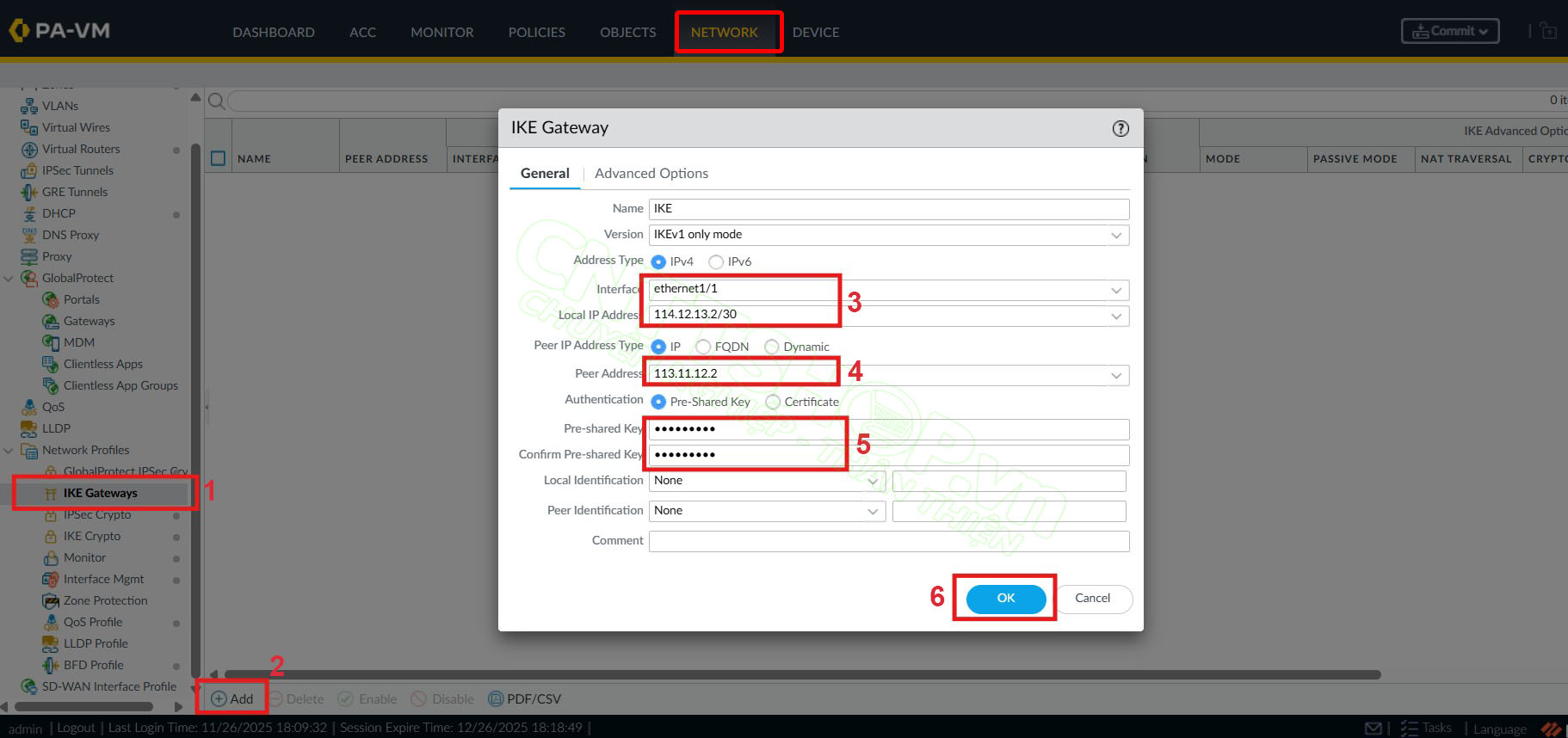1568x738 pixels.
Task: Collapse the GlobalProtect tree node
Action: tap(9, 278)
